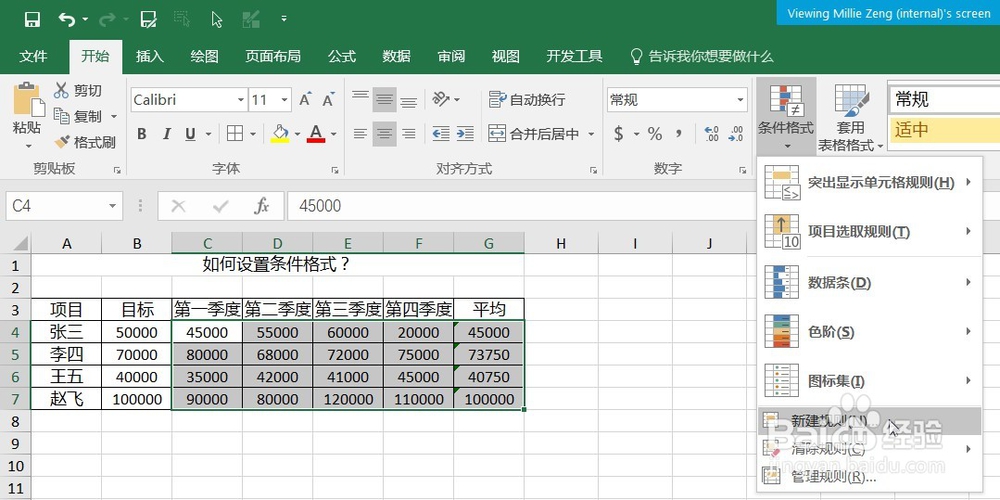Choose 管理规则 manage rules menu item
Screen dimensions: 1000x500
point(869,476)
